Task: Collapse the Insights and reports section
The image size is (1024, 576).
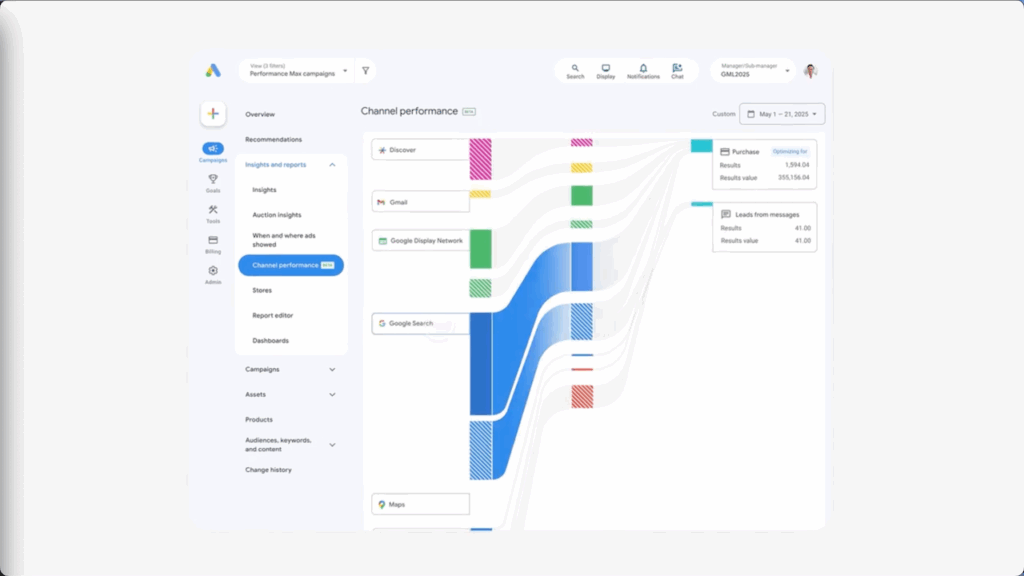Action: click(x=332, y=165)
